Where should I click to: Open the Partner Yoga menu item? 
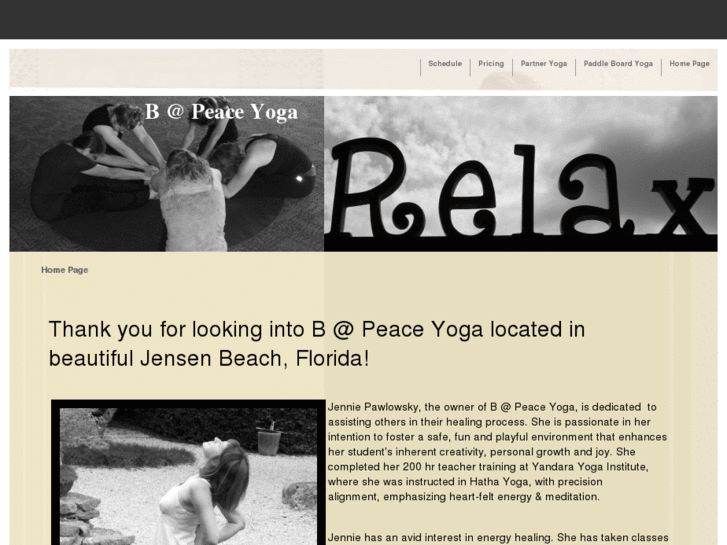[x=543, y=64]
